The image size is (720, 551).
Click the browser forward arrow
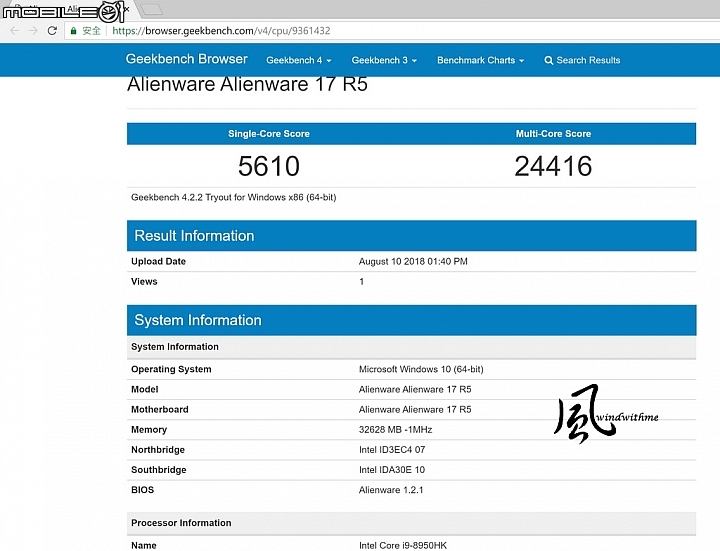[33, 31]
